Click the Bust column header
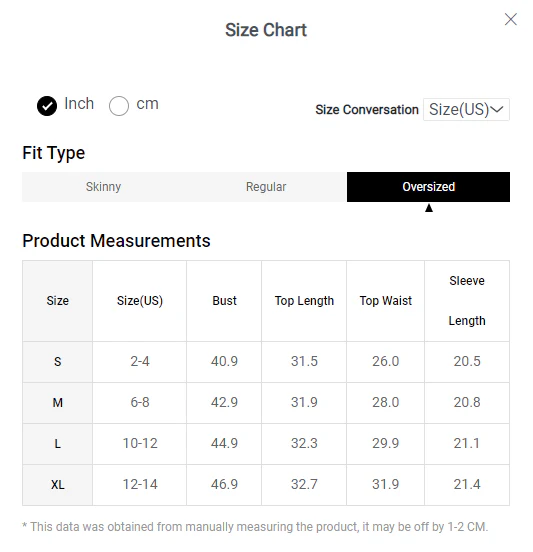 point(224,301)
